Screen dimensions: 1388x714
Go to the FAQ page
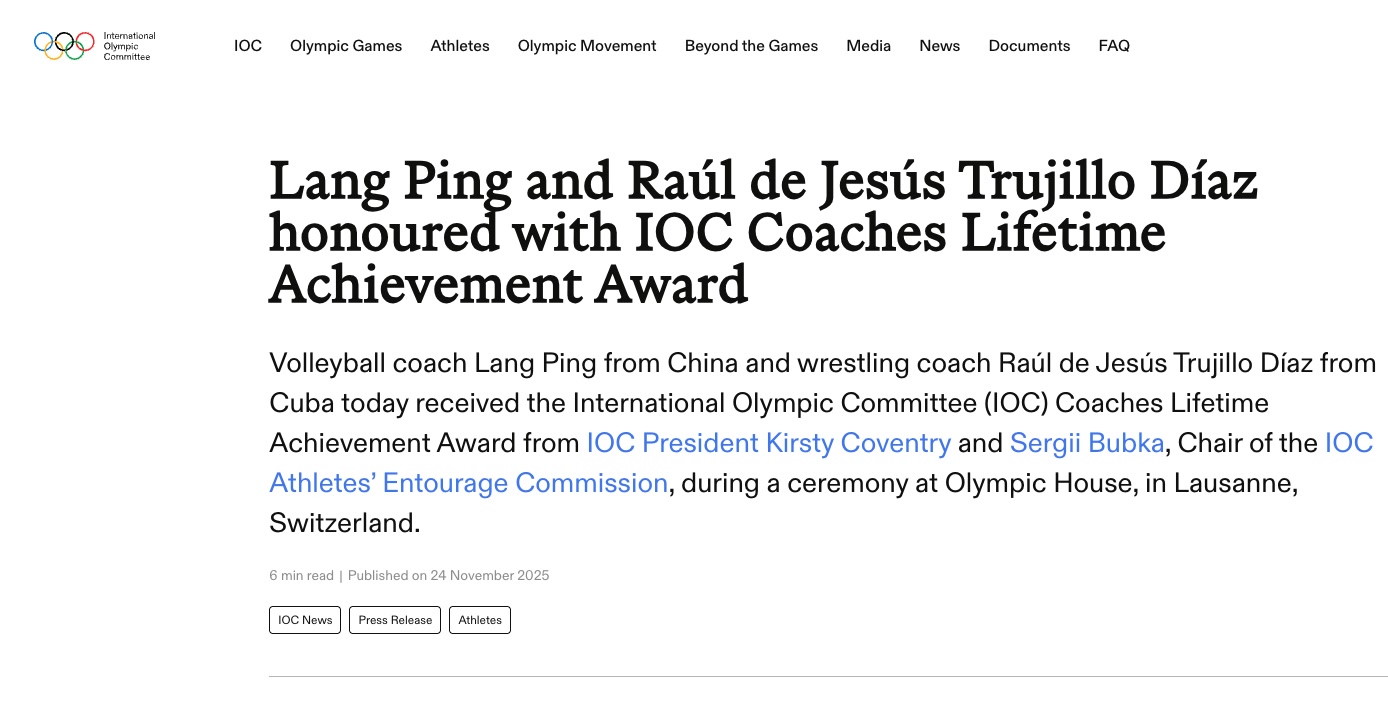(1114, 46)
